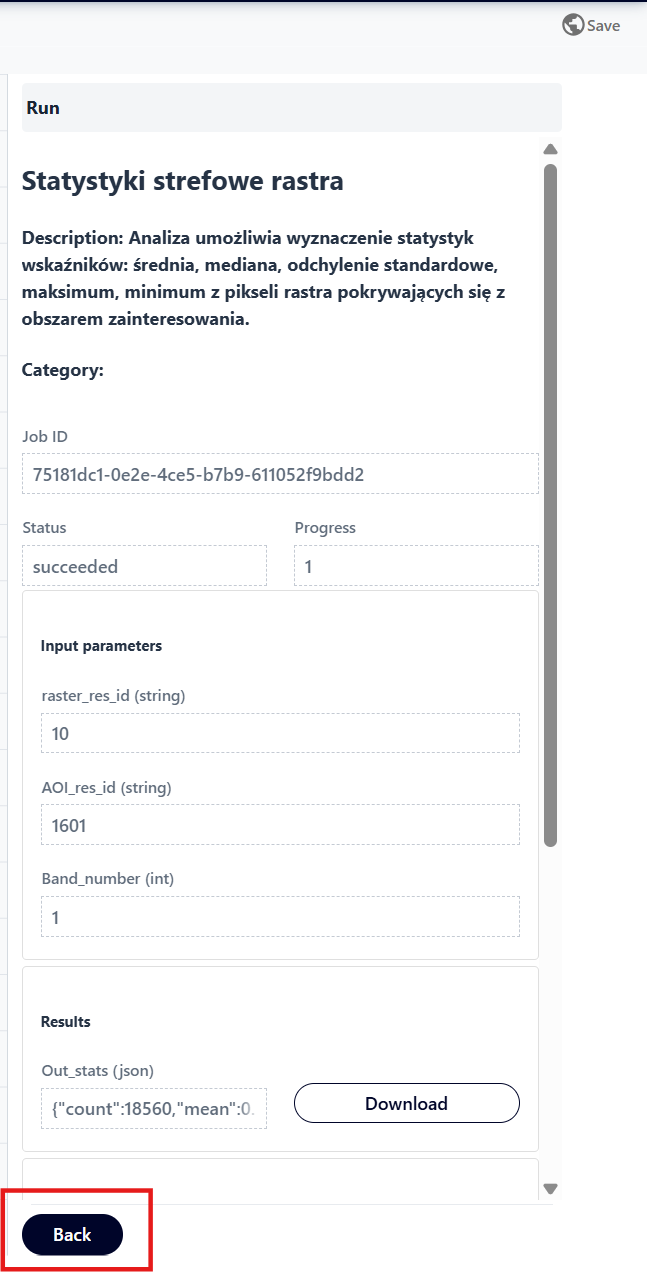Download the Out_stats results
Image resolution: width=648 pixels, height=1272 pixels.
(407, 1104)
